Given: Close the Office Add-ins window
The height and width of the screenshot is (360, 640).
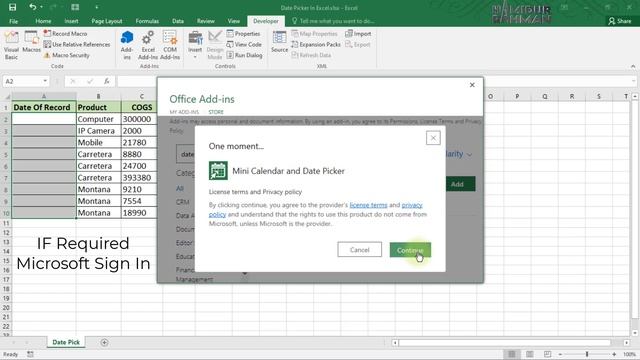Looking at the screenshot, I should [x=472, y=85].
